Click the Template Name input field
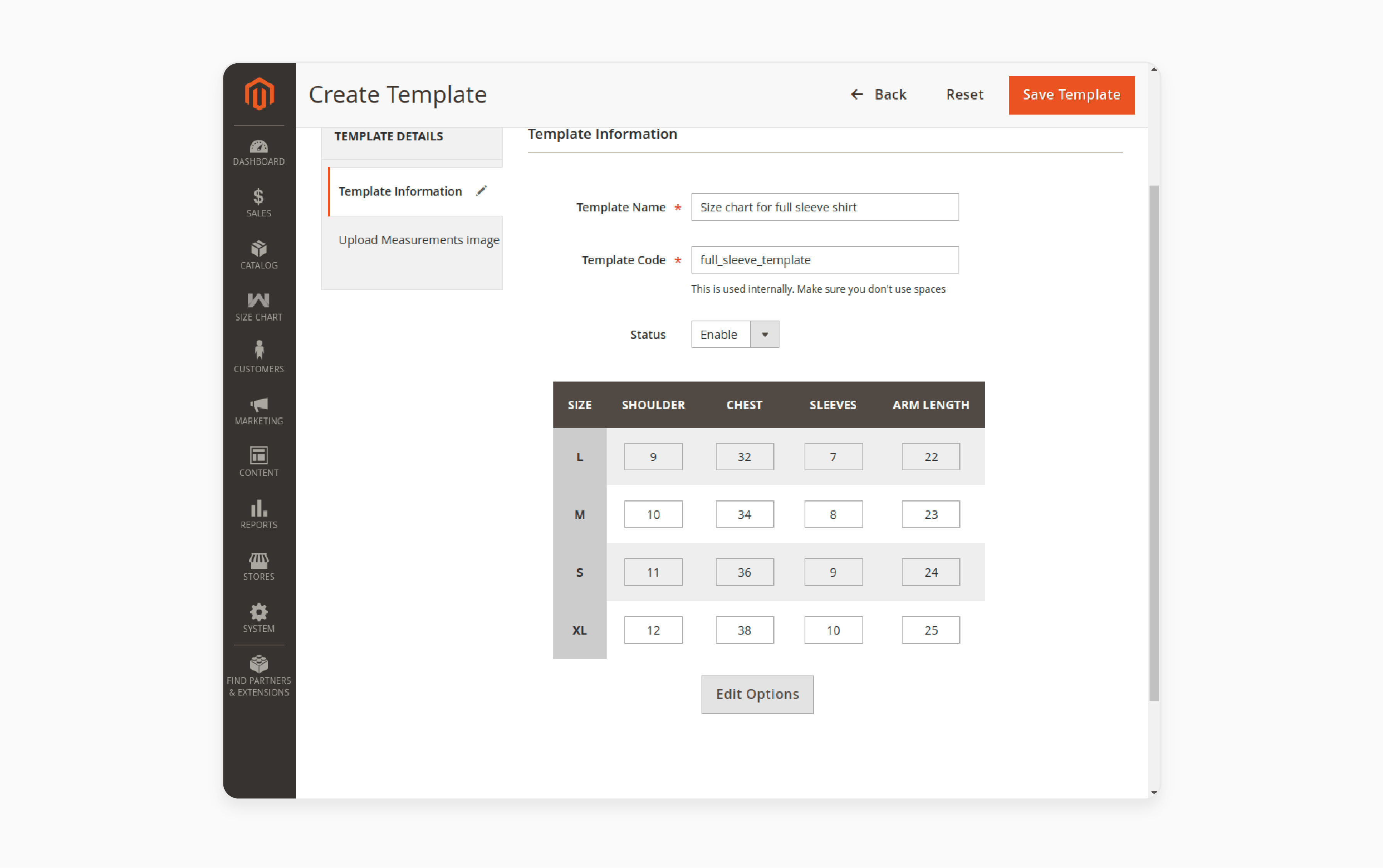1383x868 pixels. (x=824, y=207)
